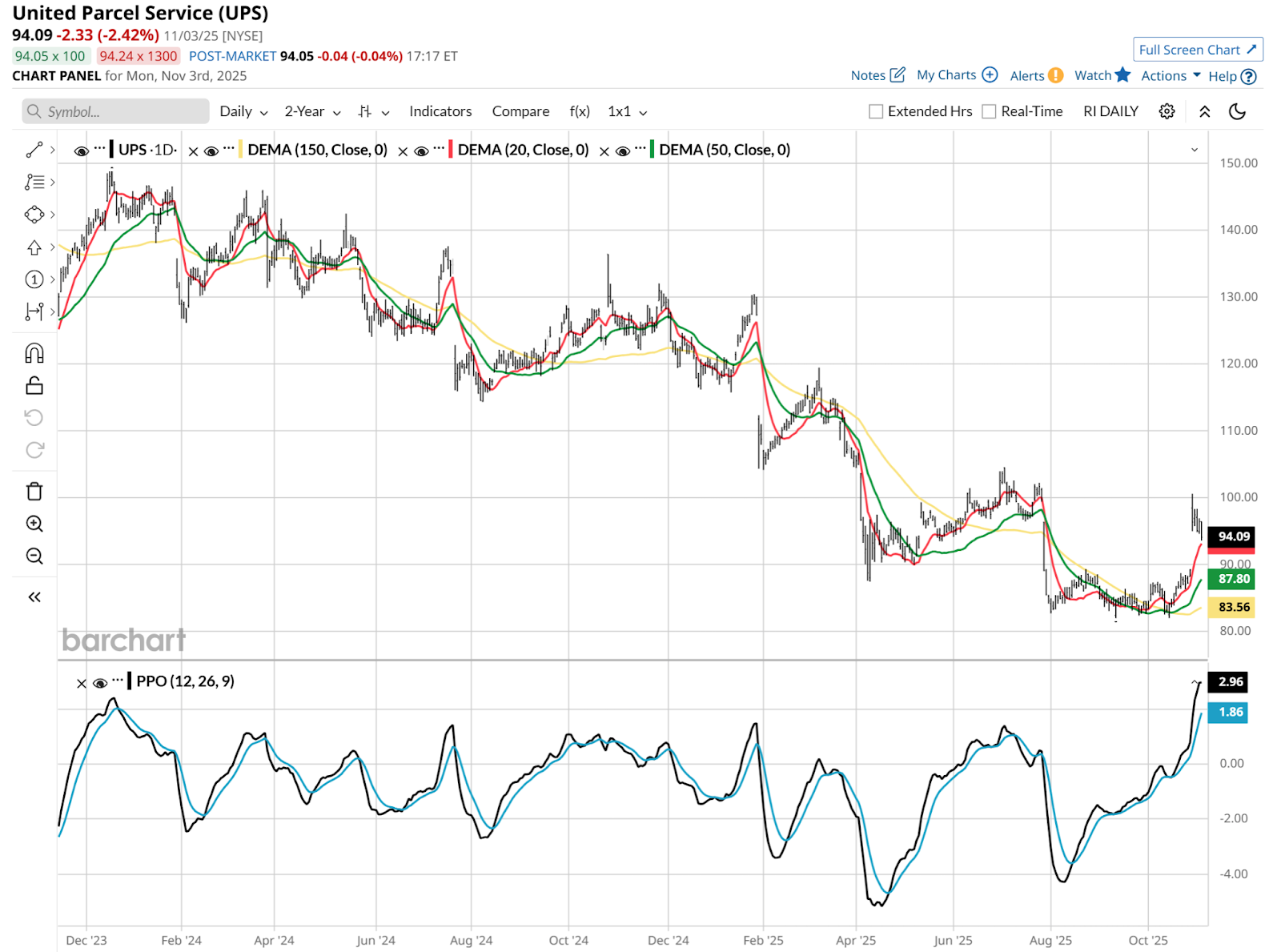Screen dimensions: 1281x952
Task: Open the Actions dropdown
Action: pyautogui.click(x=1171, y=75)
